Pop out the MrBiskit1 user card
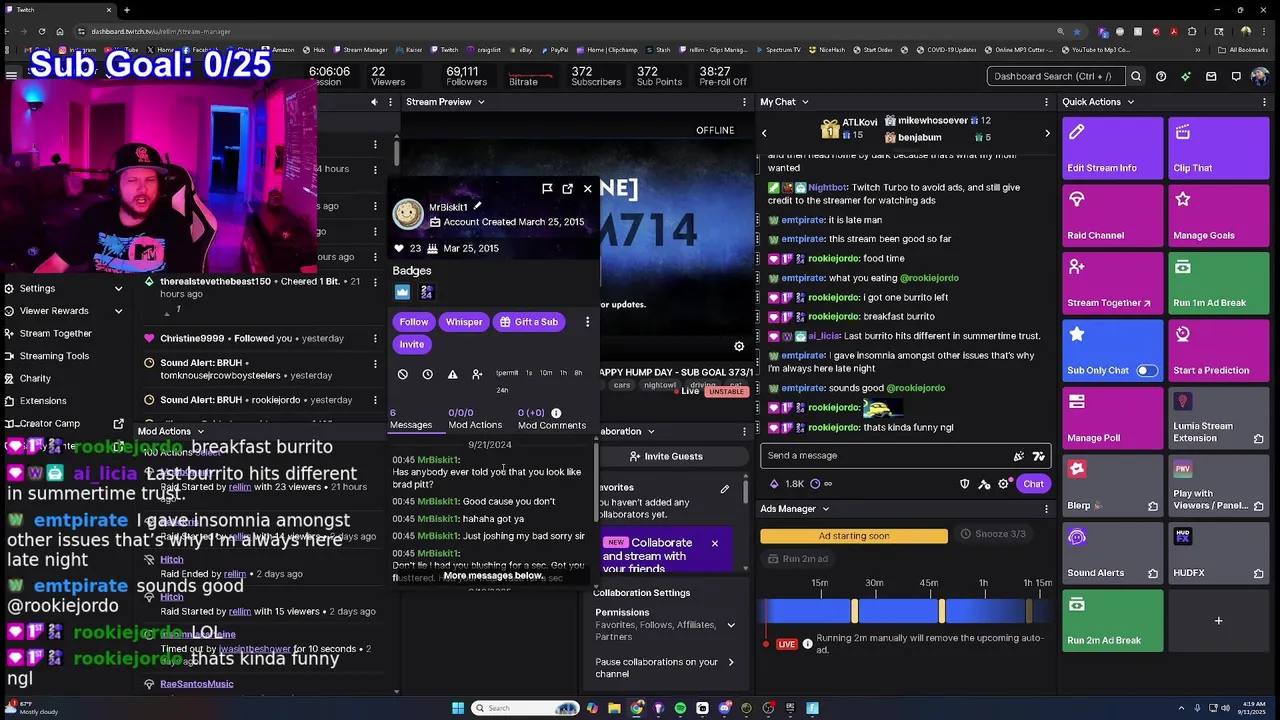Viewport: 1280px width, 720px height. (x=567, y=188)
